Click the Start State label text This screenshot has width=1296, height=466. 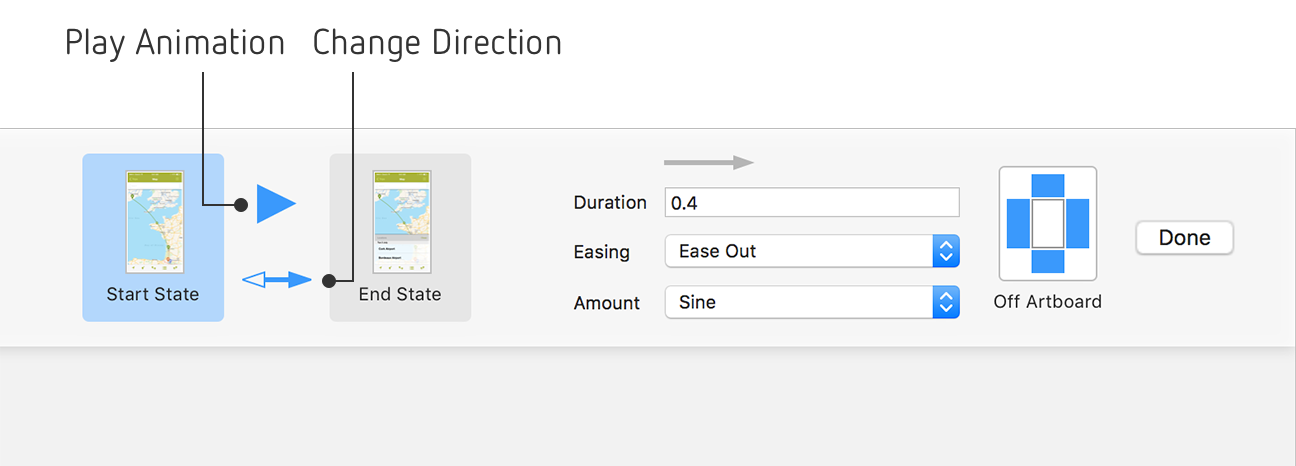[x=153, y=294]
